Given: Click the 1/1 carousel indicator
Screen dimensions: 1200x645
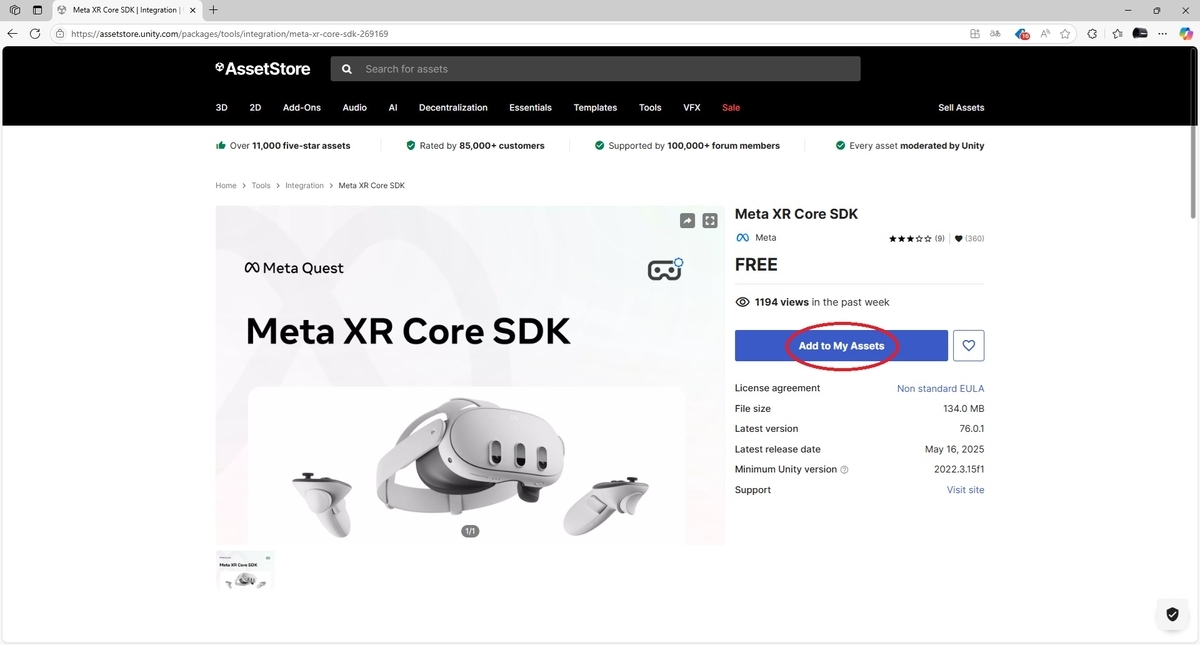Looking at the screenshot, I should click(470, 531).
